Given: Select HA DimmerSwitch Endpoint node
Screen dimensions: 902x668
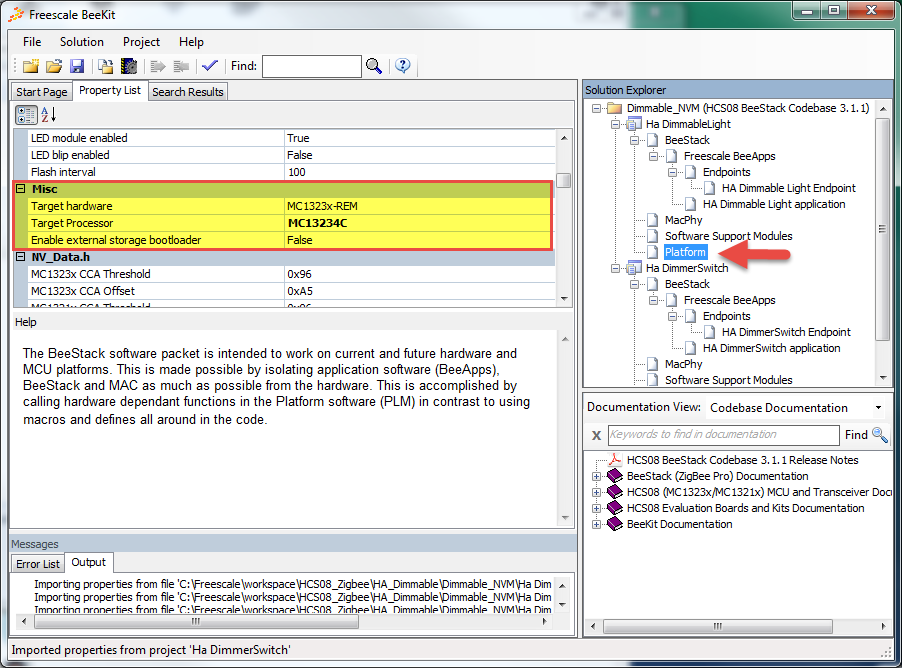Looking at the screenshot, I should (786, 332).
